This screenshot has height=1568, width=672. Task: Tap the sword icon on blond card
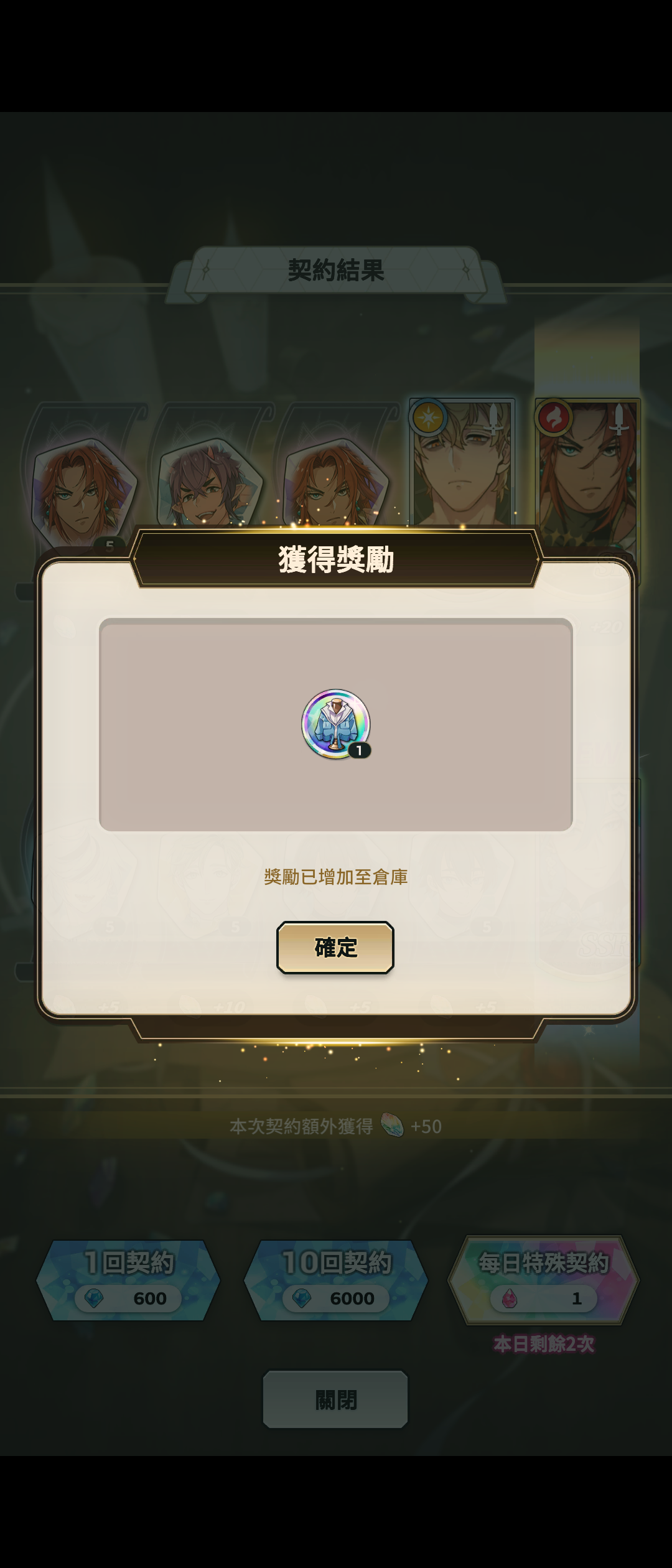pyautogui.click(x=493, y=419)
